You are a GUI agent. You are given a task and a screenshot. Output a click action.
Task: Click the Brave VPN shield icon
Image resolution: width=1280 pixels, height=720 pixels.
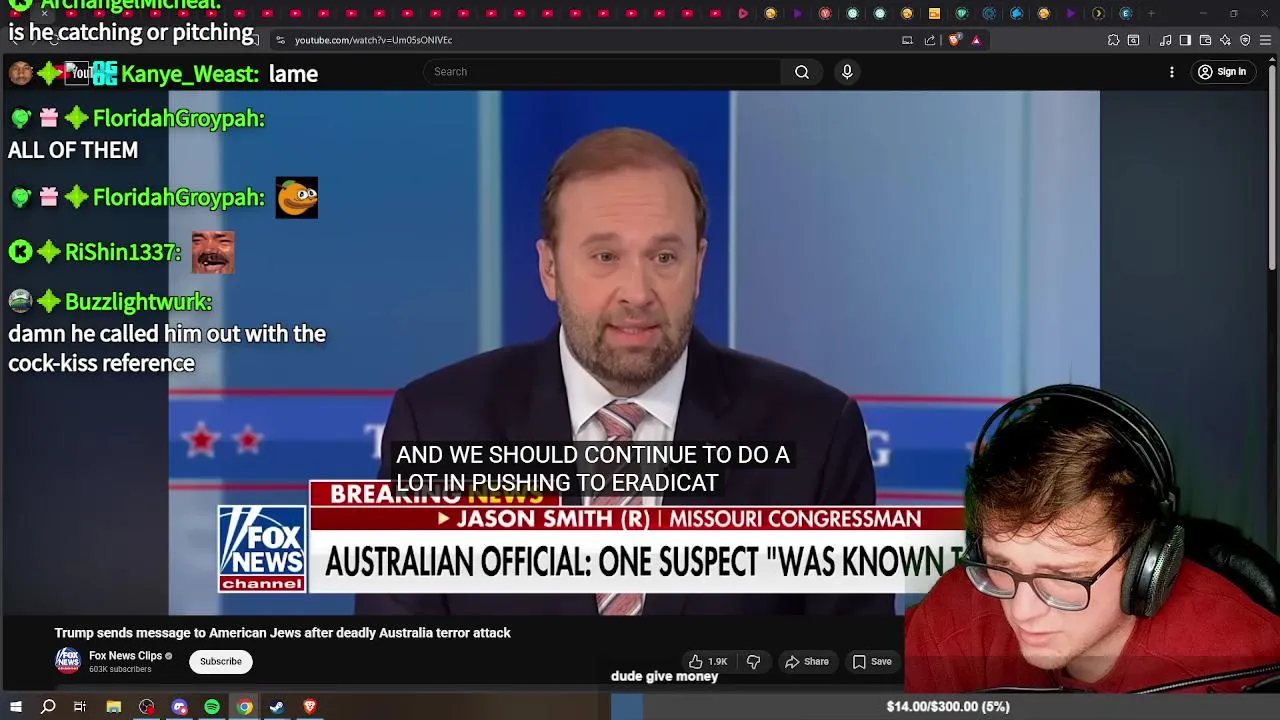[x=1245, y=40]
